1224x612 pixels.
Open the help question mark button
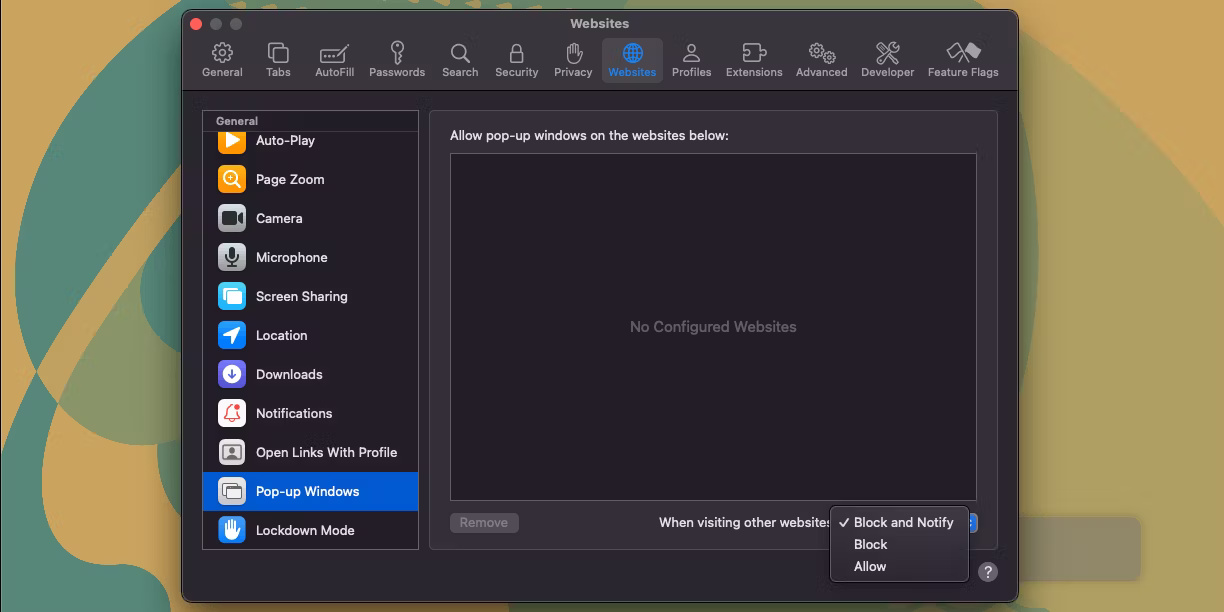click(x=988, y=571)
